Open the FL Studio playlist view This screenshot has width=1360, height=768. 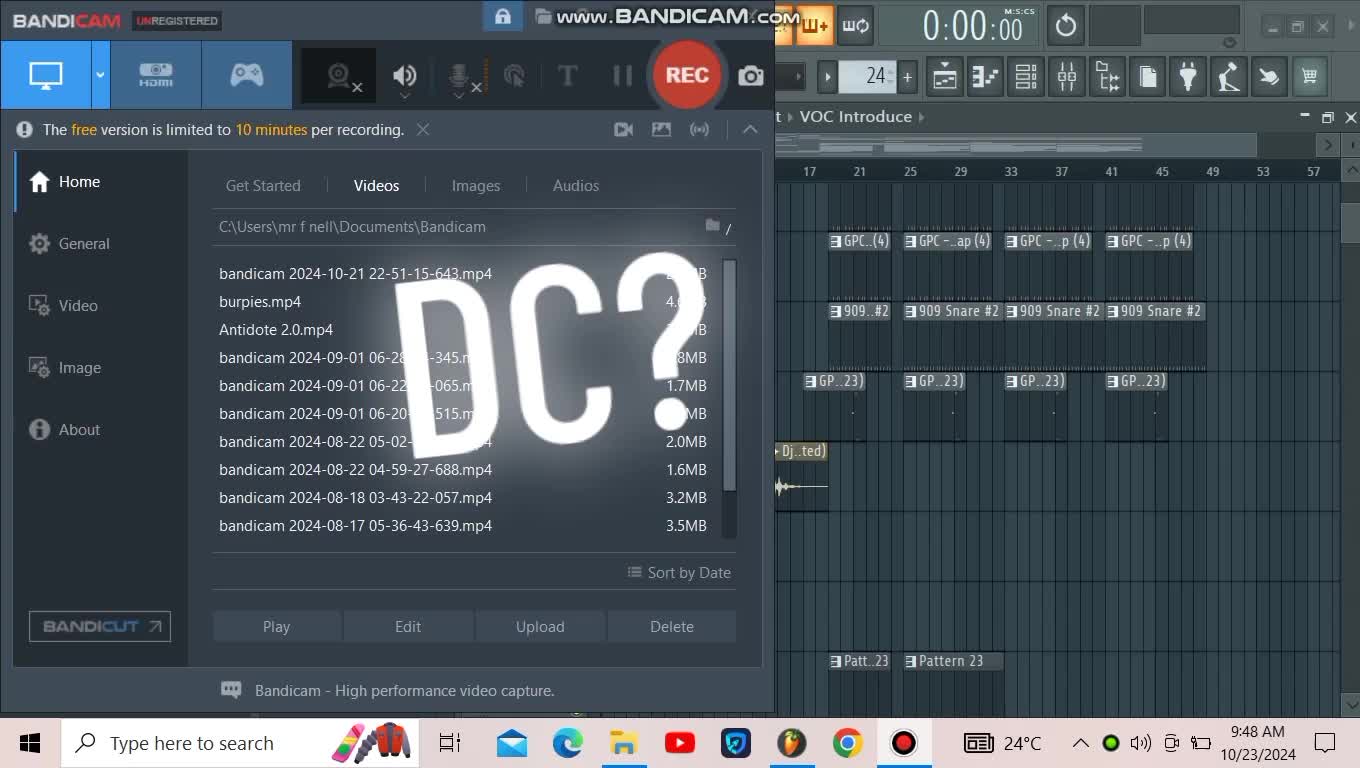click(945, 77)
